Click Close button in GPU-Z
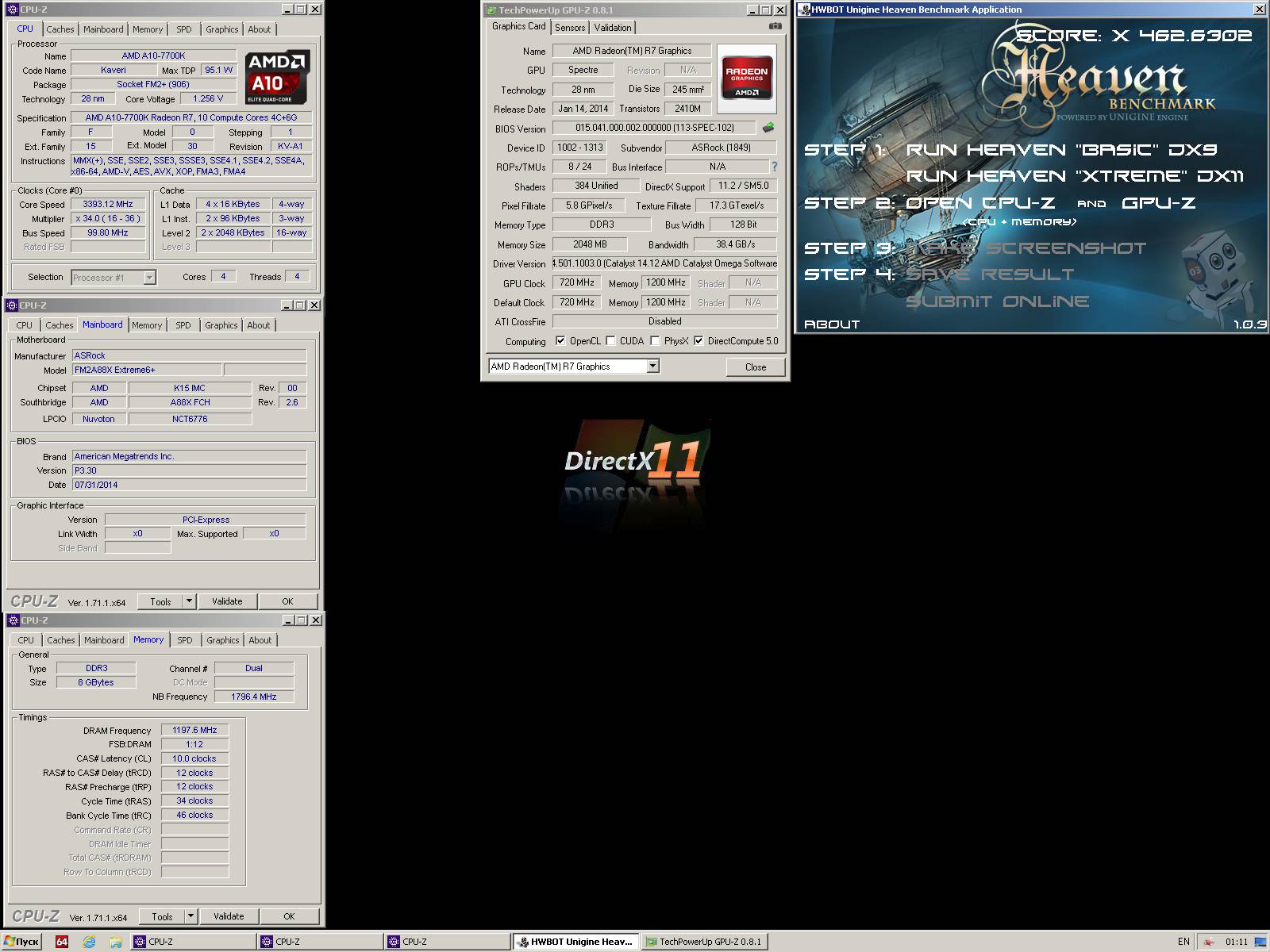 tap(756, 367)
